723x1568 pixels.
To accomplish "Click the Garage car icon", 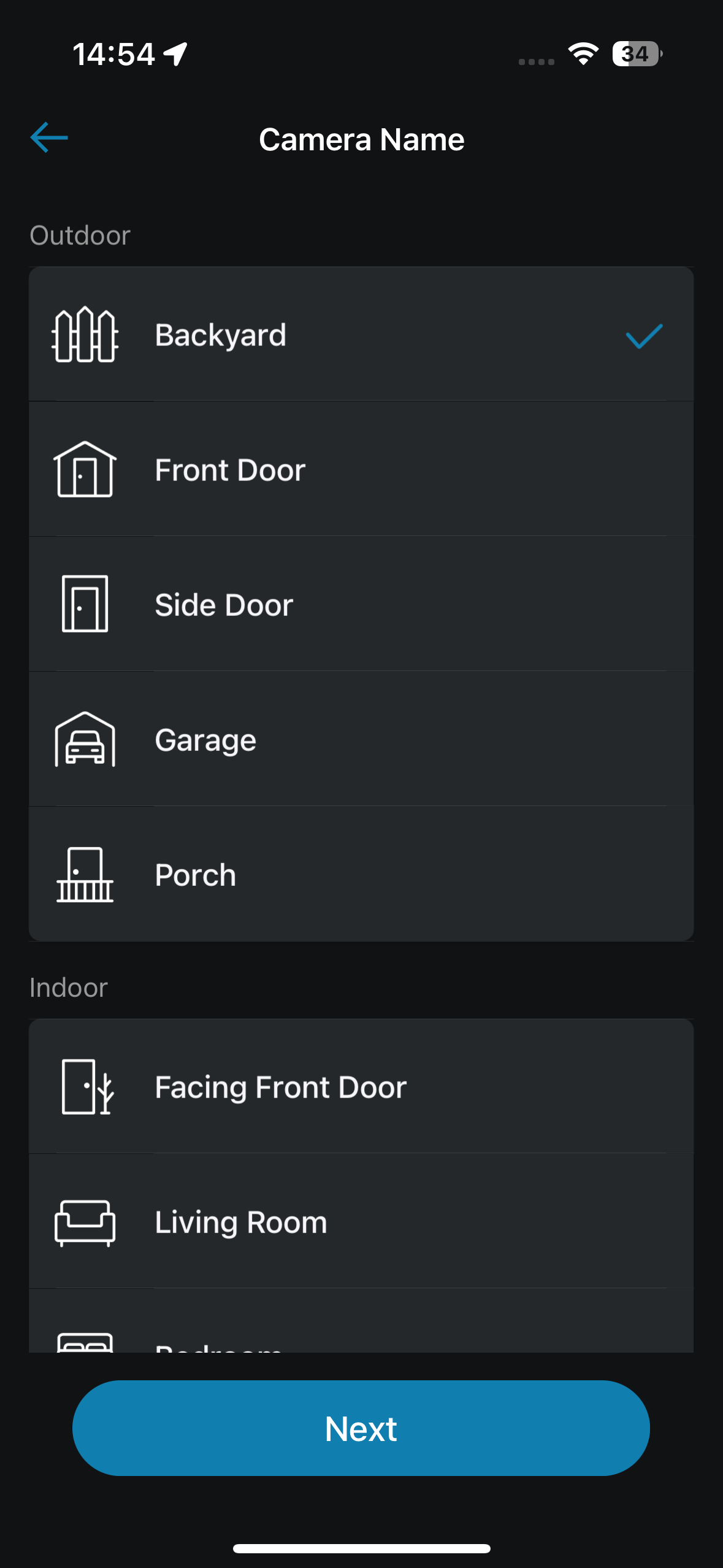I will point(85,739).
